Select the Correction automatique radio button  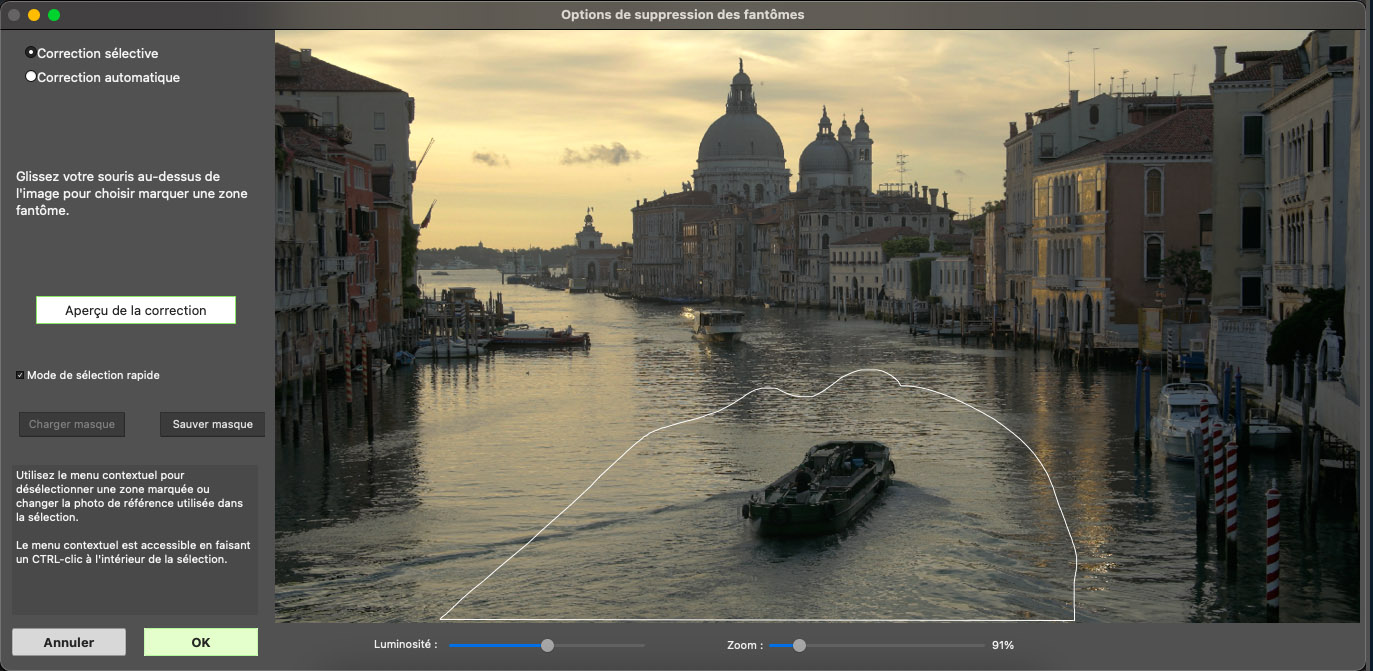pyautogui.click(x=31, y=76)
